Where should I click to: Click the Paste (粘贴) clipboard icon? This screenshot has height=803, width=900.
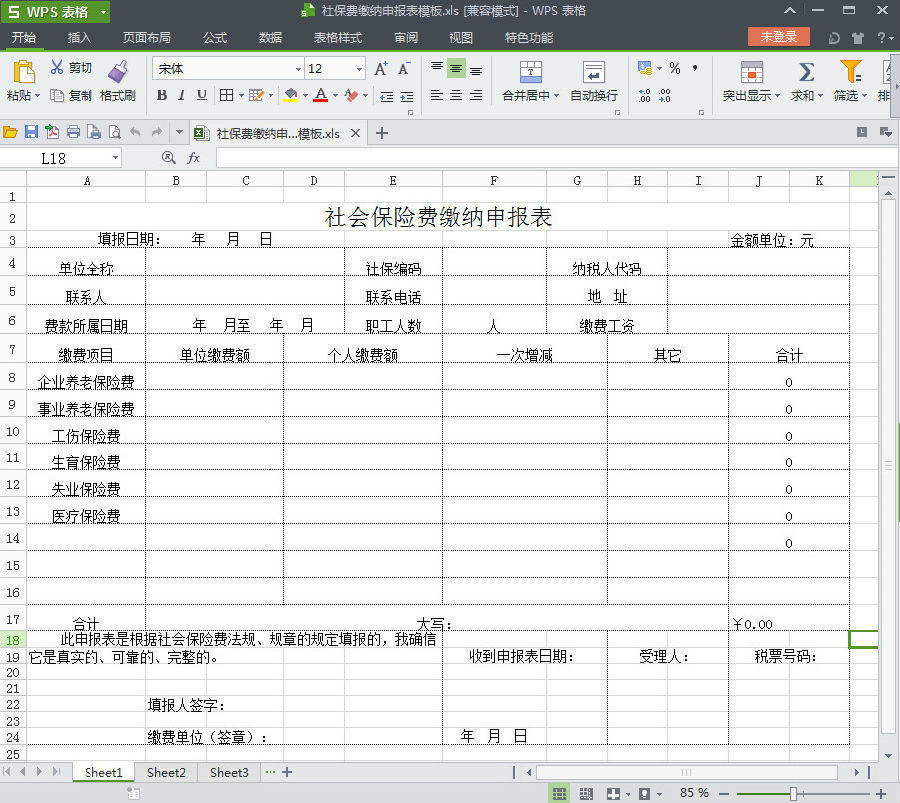[x=24, y=72]
